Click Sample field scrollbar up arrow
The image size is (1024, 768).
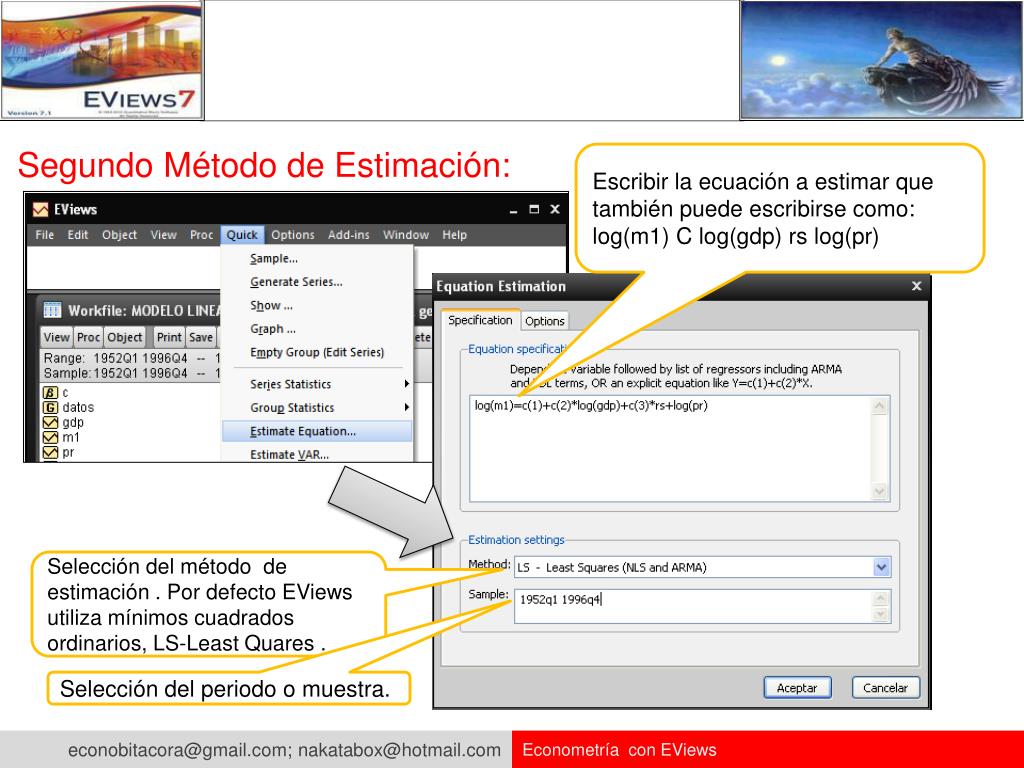(880, 598)
